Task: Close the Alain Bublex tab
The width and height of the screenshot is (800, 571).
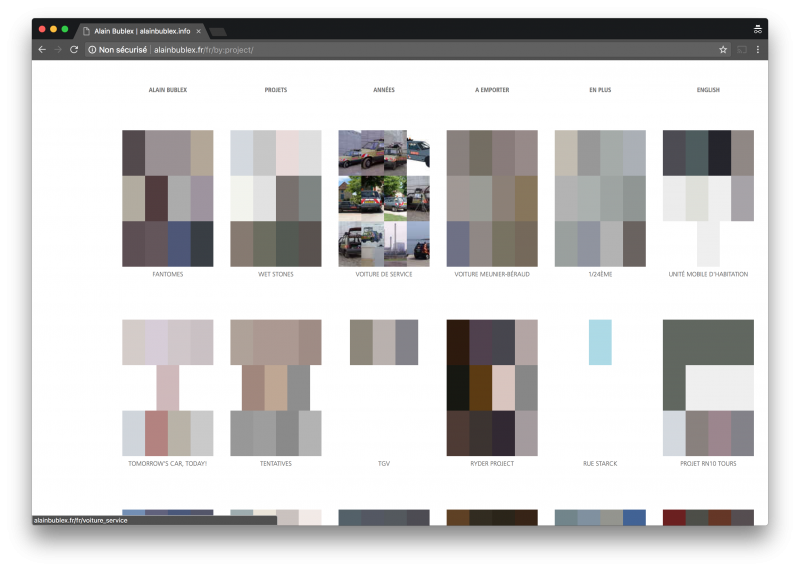Action: pyautogui.click(x=198, y=31)
